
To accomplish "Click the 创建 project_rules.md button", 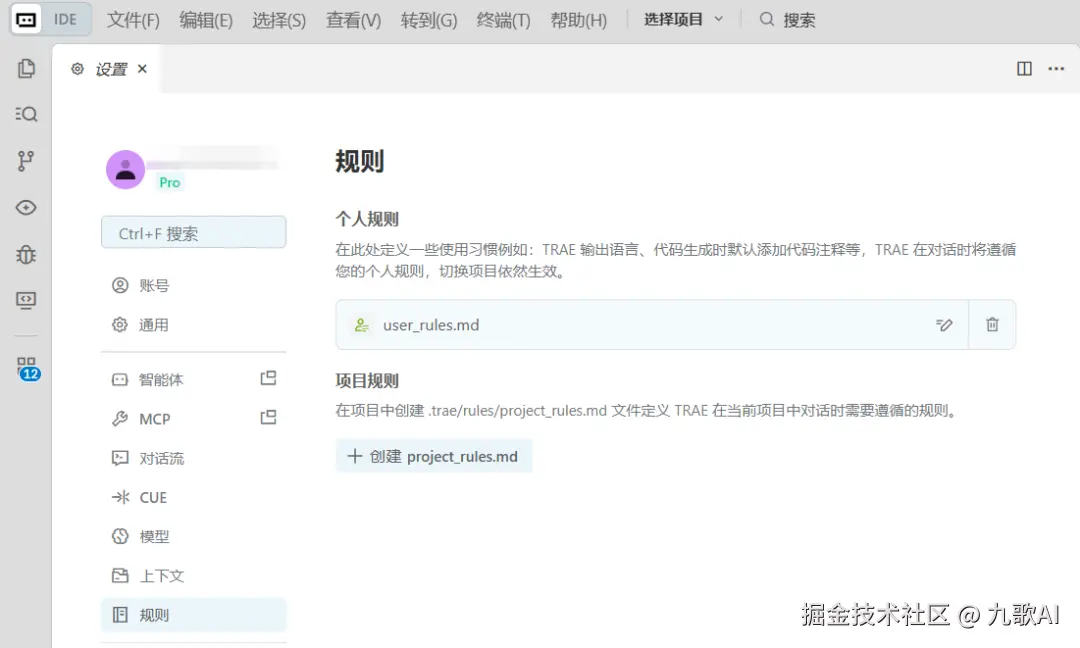I will 434,456.
